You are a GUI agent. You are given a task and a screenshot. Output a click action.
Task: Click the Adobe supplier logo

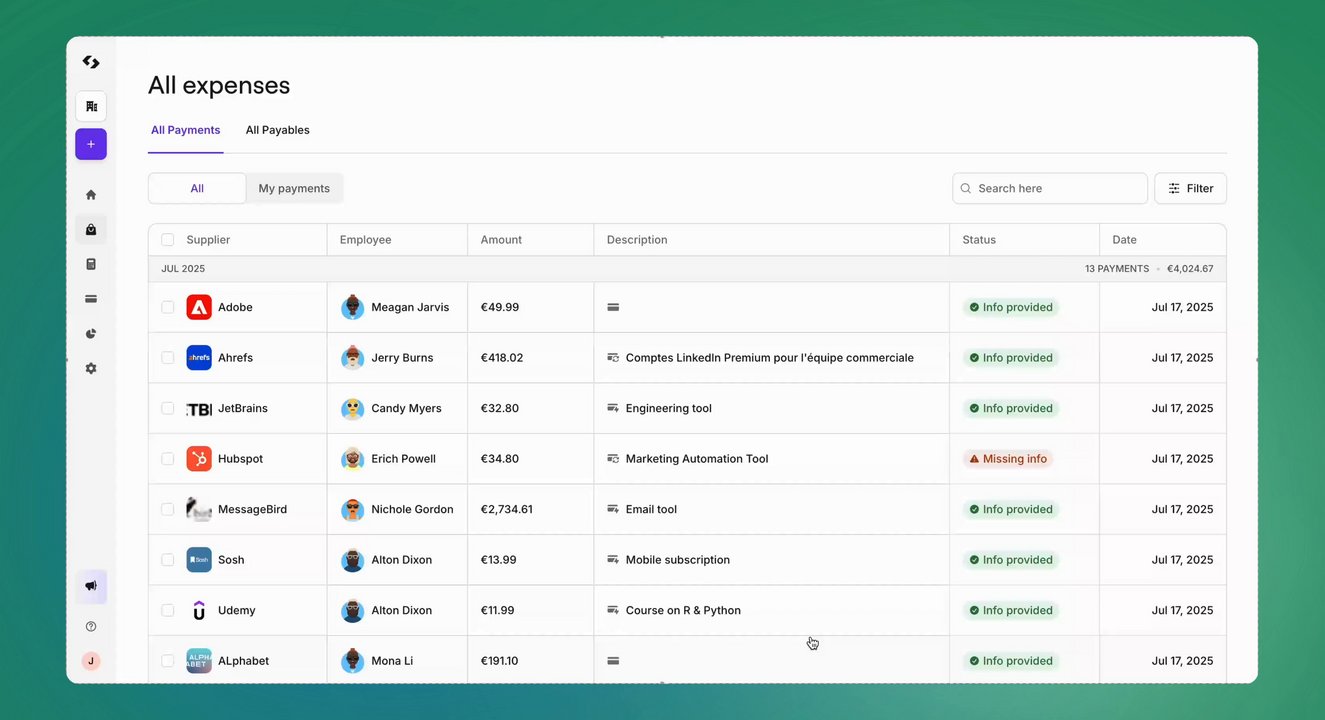199,307
